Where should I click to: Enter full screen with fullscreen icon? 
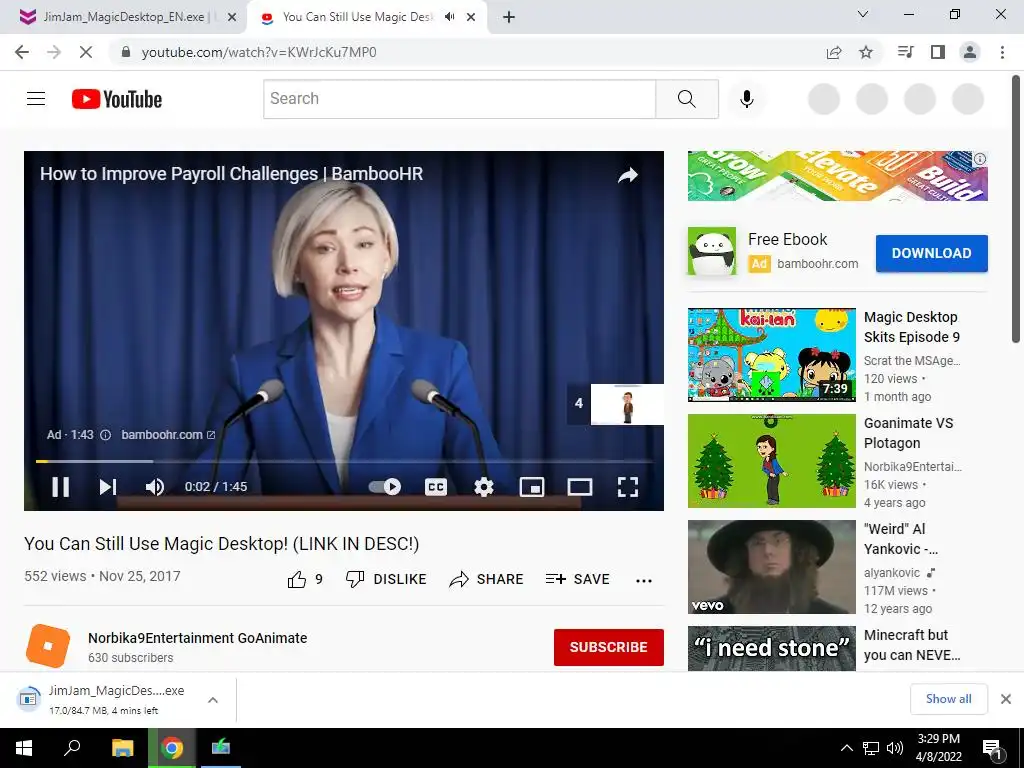tap(628, 487)
